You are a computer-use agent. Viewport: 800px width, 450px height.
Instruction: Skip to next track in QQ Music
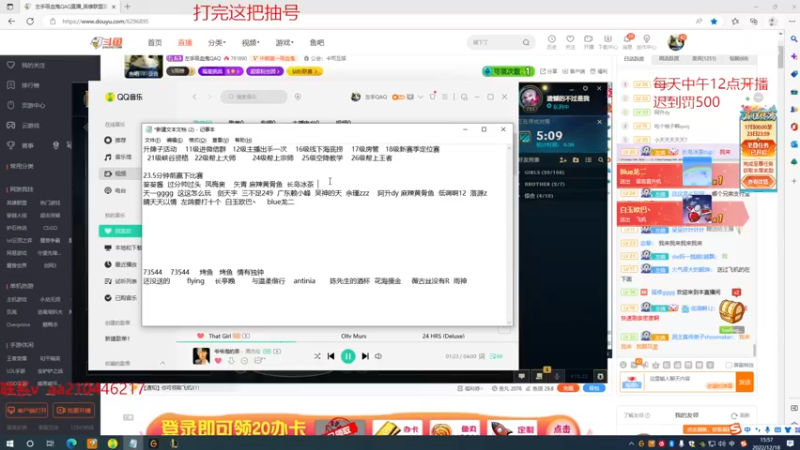pos(365,356)
